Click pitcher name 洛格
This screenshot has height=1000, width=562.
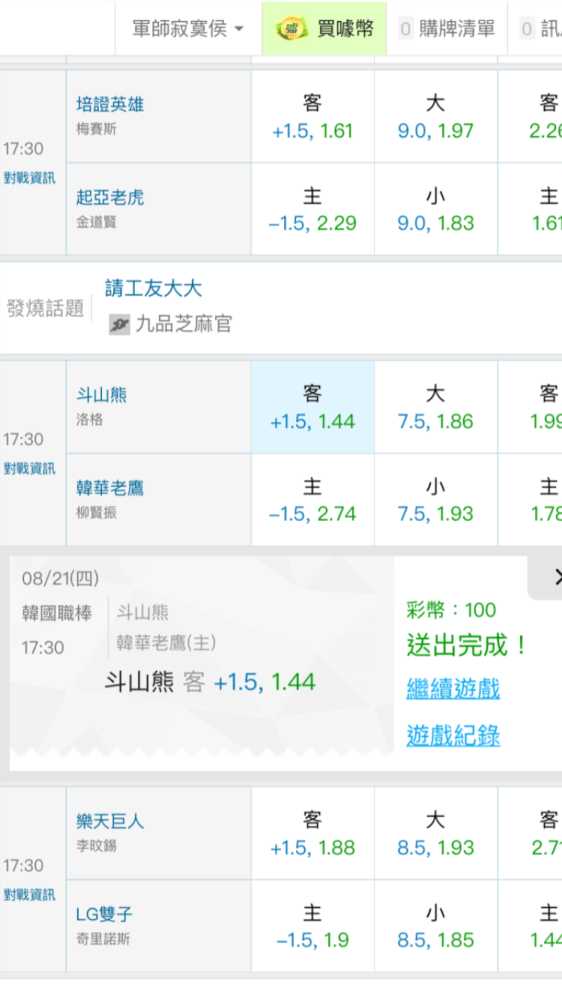(89, 420)
